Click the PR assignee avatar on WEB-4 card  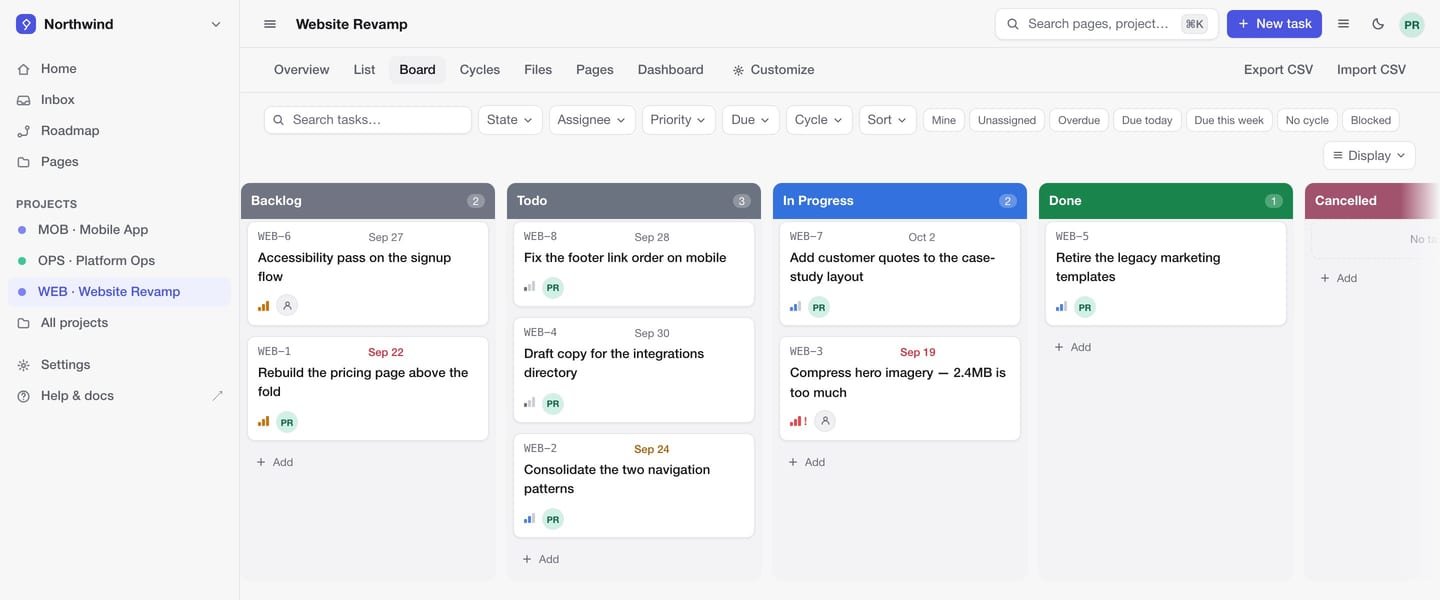pos(553,403)
